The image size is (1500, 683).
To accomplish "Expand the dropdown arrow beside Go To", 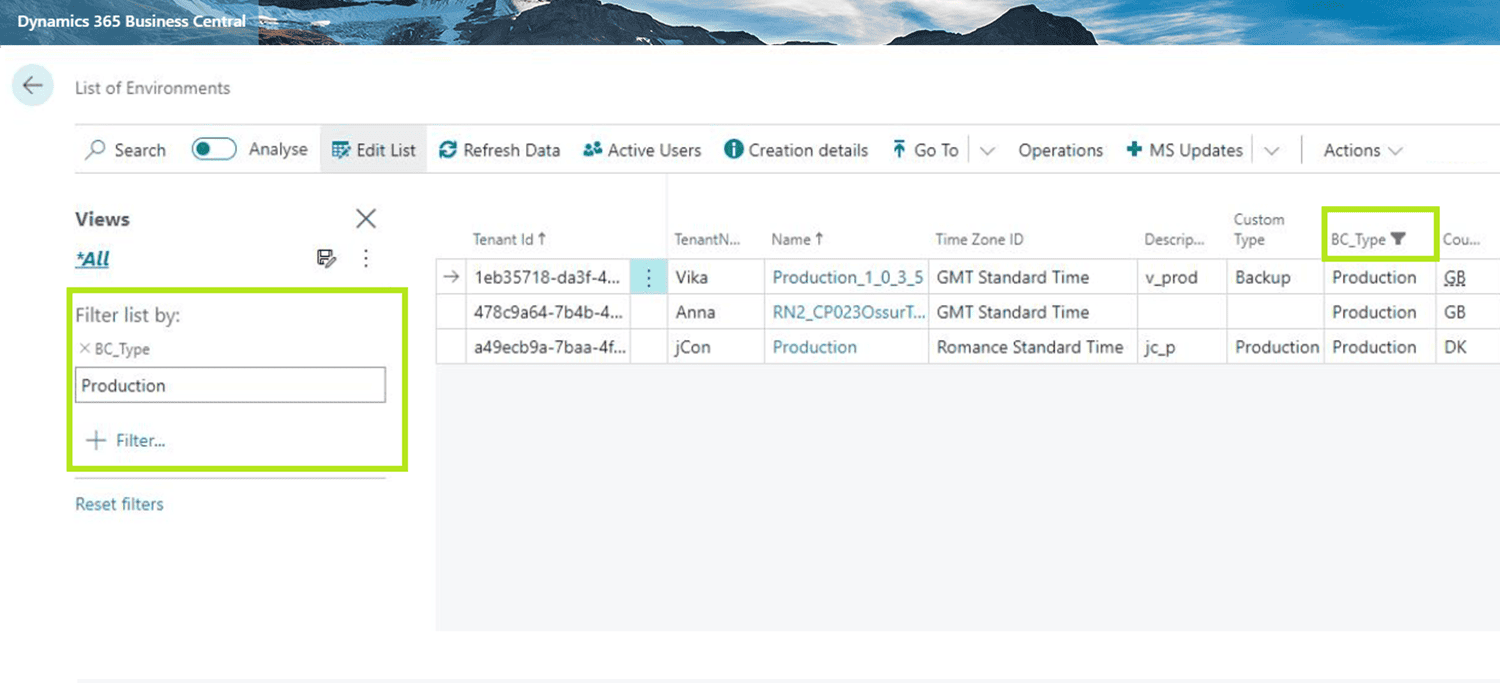I will click(987, 151).
